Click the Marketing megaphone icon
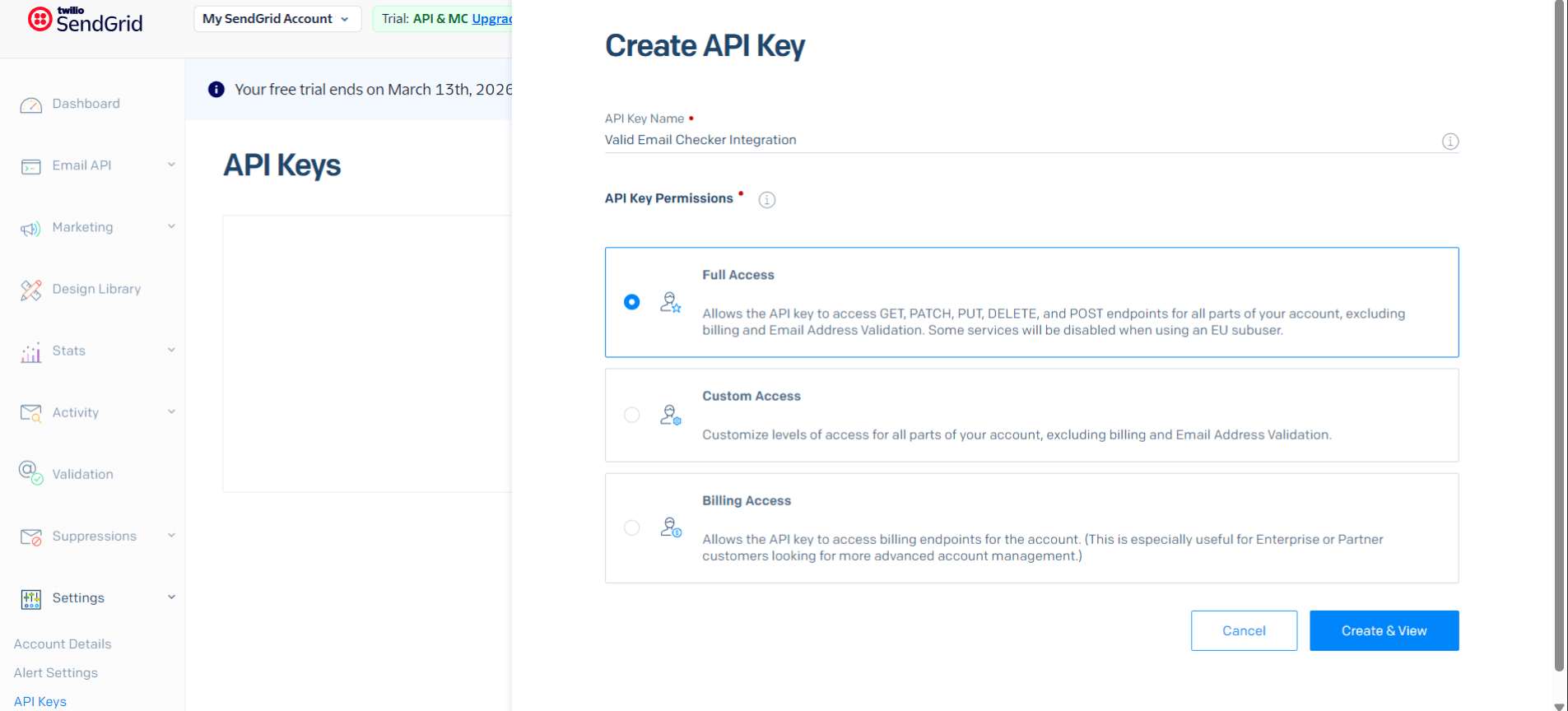This screenshot has height=711, width=1568. coord(30,229)
